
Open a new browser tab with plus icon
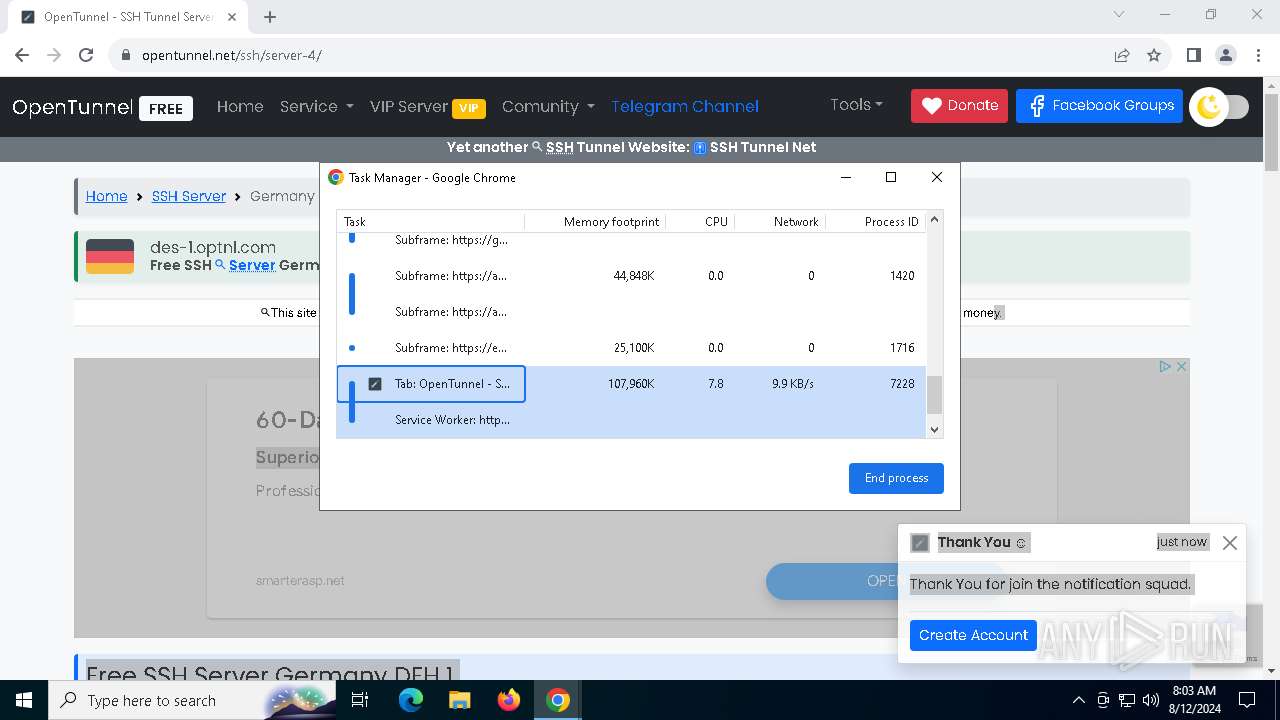pos(270,16)
